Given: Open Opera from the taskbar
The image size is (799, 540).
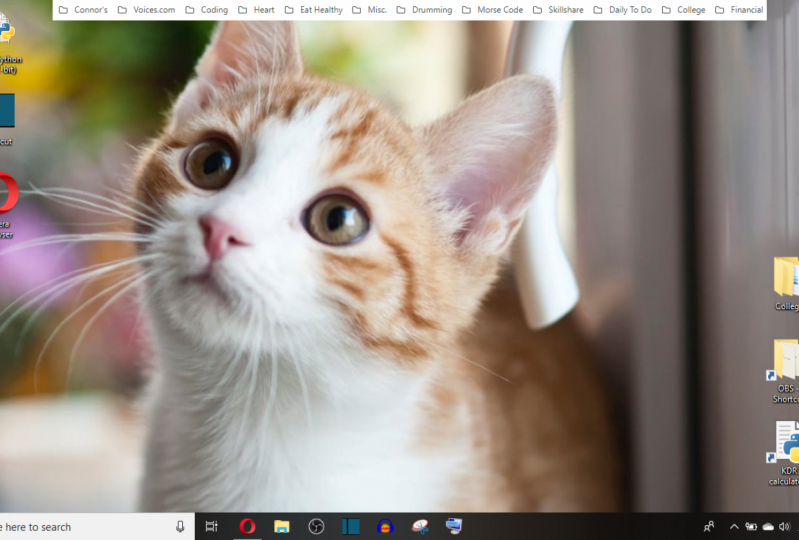Looking at the screenshot, I should pyautogui.click(x=247, y=526).
